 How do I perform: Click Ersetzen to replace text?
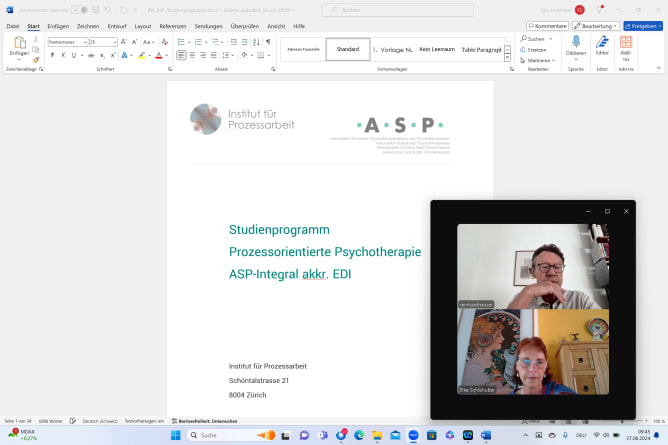[x=533, y=50]
